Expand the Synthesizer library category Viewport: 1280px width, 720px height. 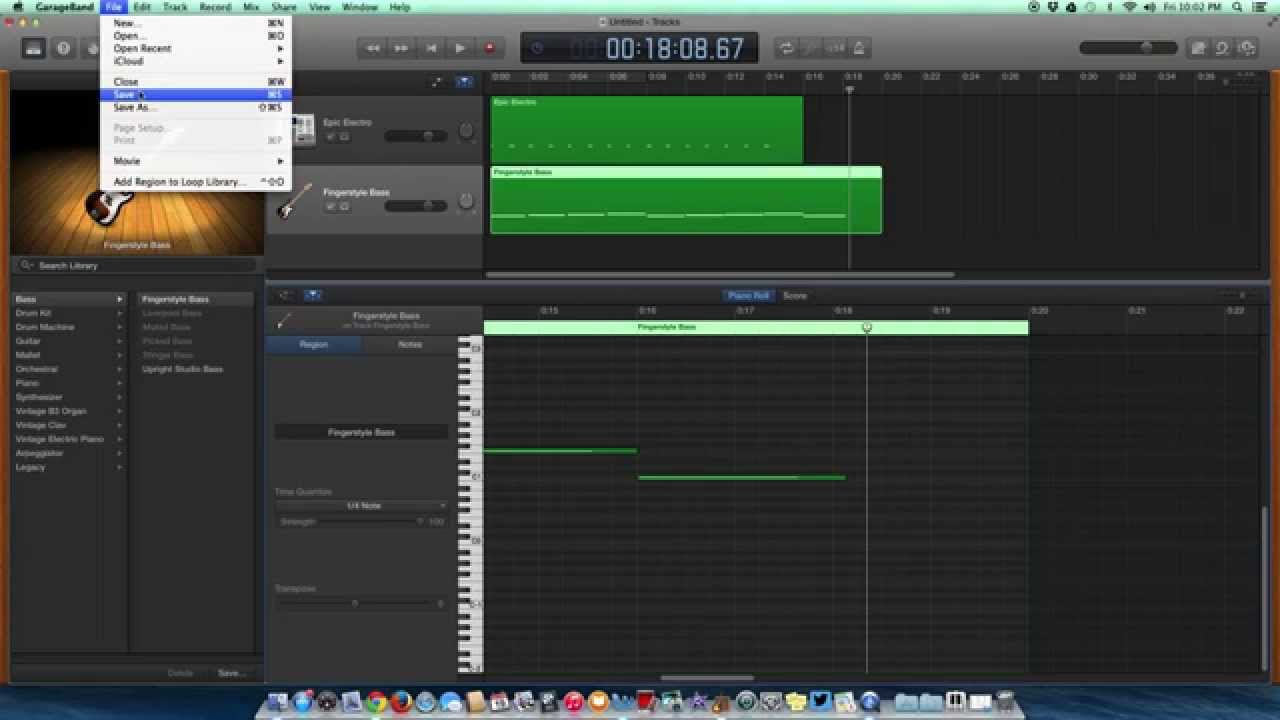(x=69, y=397)
